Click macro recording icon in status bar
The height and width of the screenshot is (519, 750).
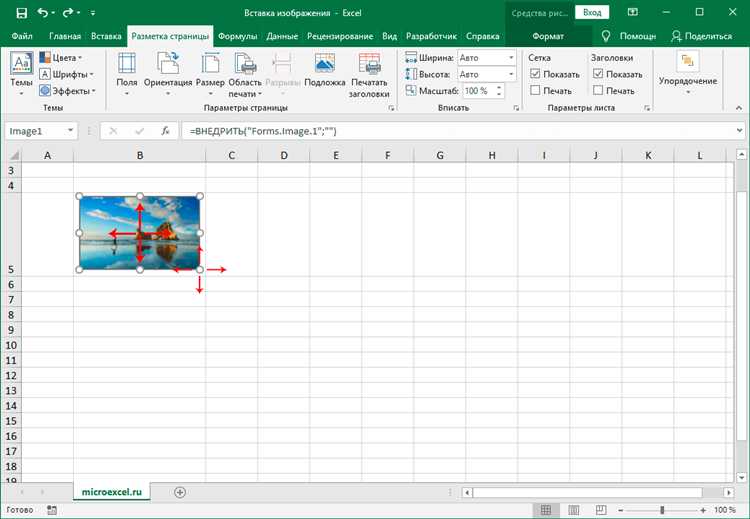click(x=52, y=510)
